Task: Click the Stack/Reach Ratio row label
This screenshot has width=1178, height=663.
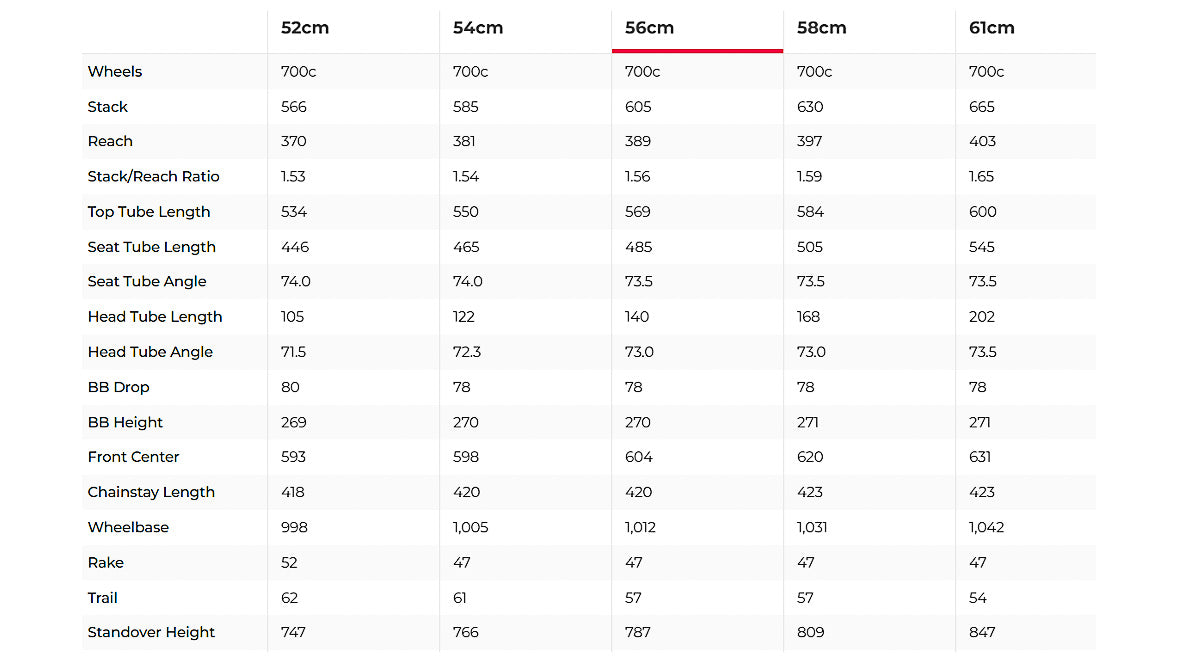Action: (x=153, y=177)
